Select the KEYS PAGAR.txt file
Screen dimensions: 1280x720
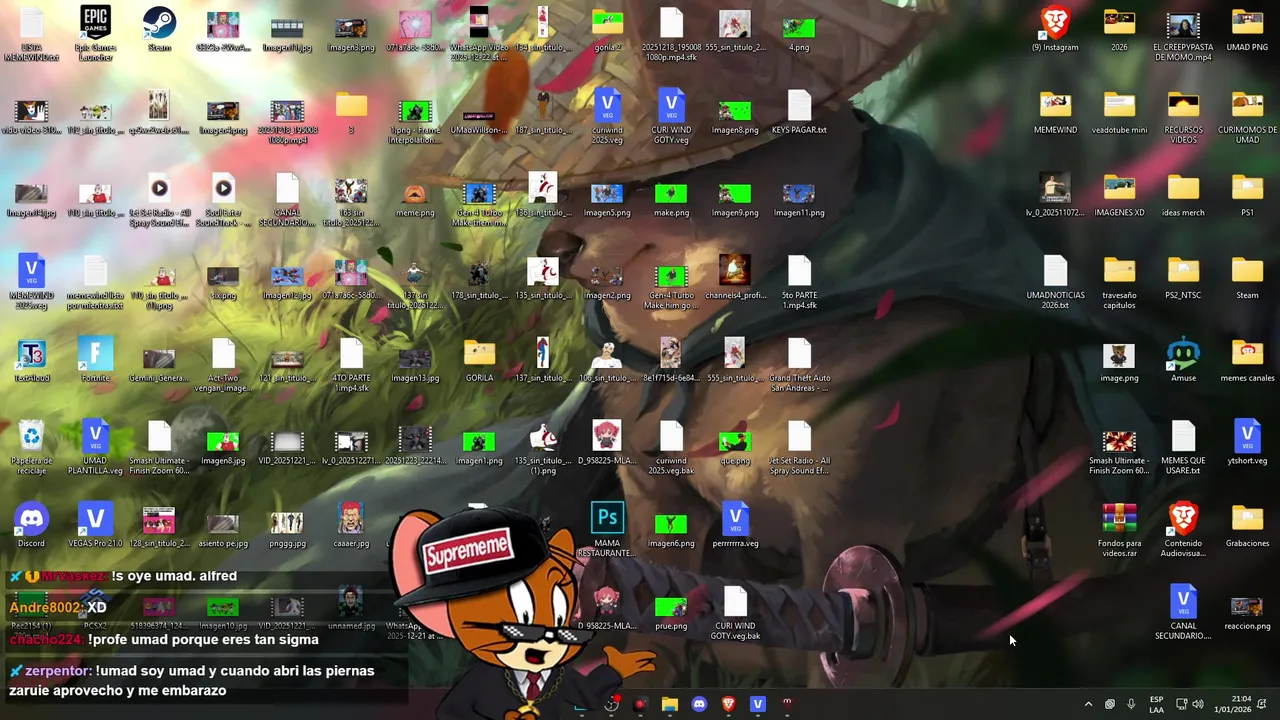(799, 112)
